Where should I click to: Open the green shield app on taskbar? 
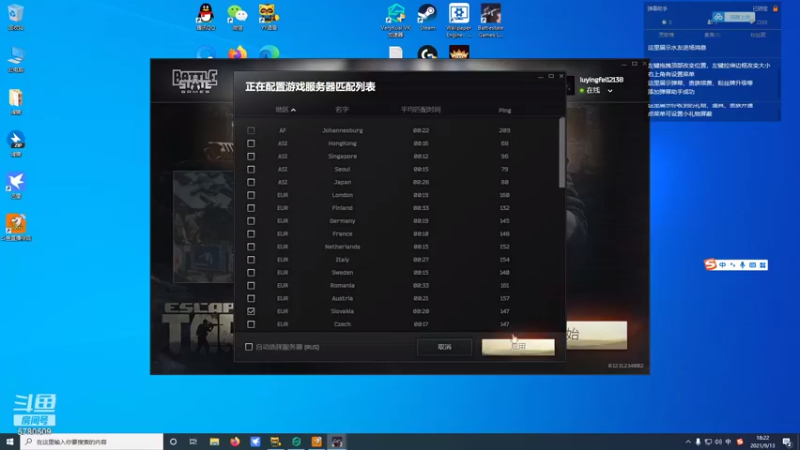pyautogui.click(x=296, y=441)
